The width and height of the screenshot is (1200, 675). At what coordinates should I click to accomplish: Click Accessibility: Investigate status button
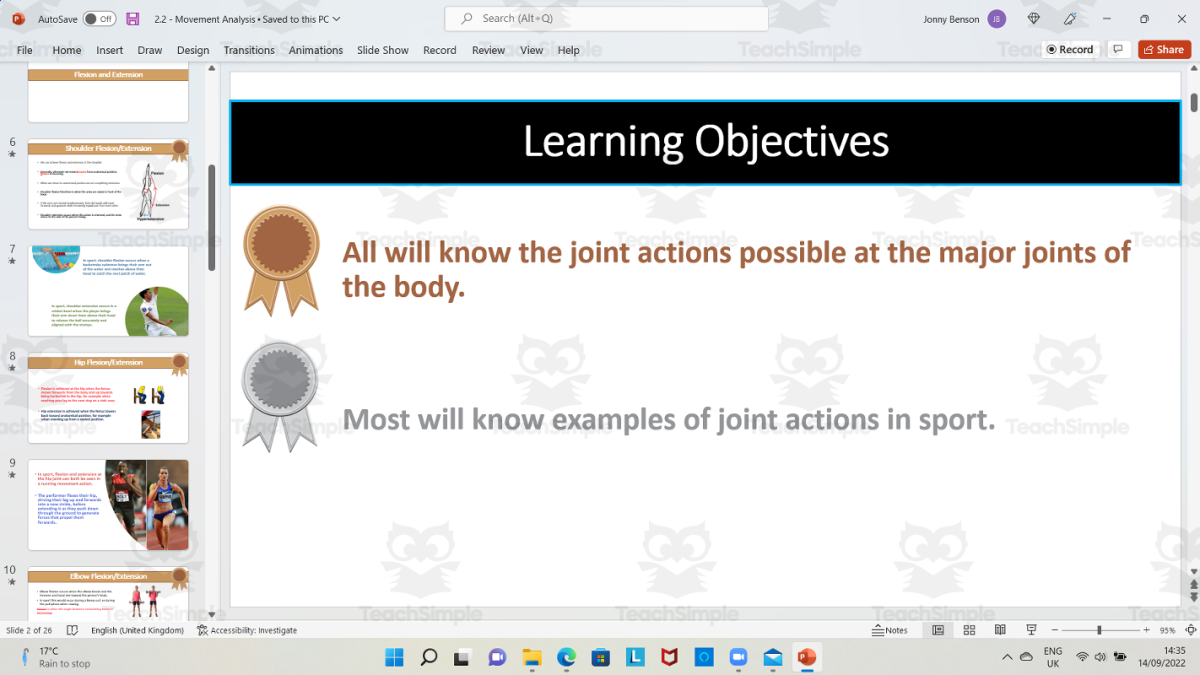[x=247, y=631]
